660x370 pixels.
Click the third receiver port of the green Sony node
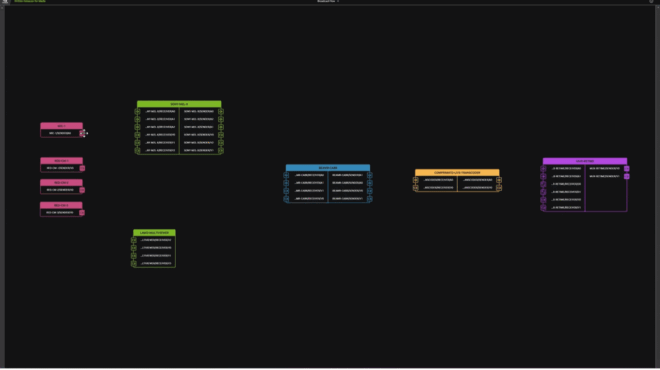tap(137, 127)
